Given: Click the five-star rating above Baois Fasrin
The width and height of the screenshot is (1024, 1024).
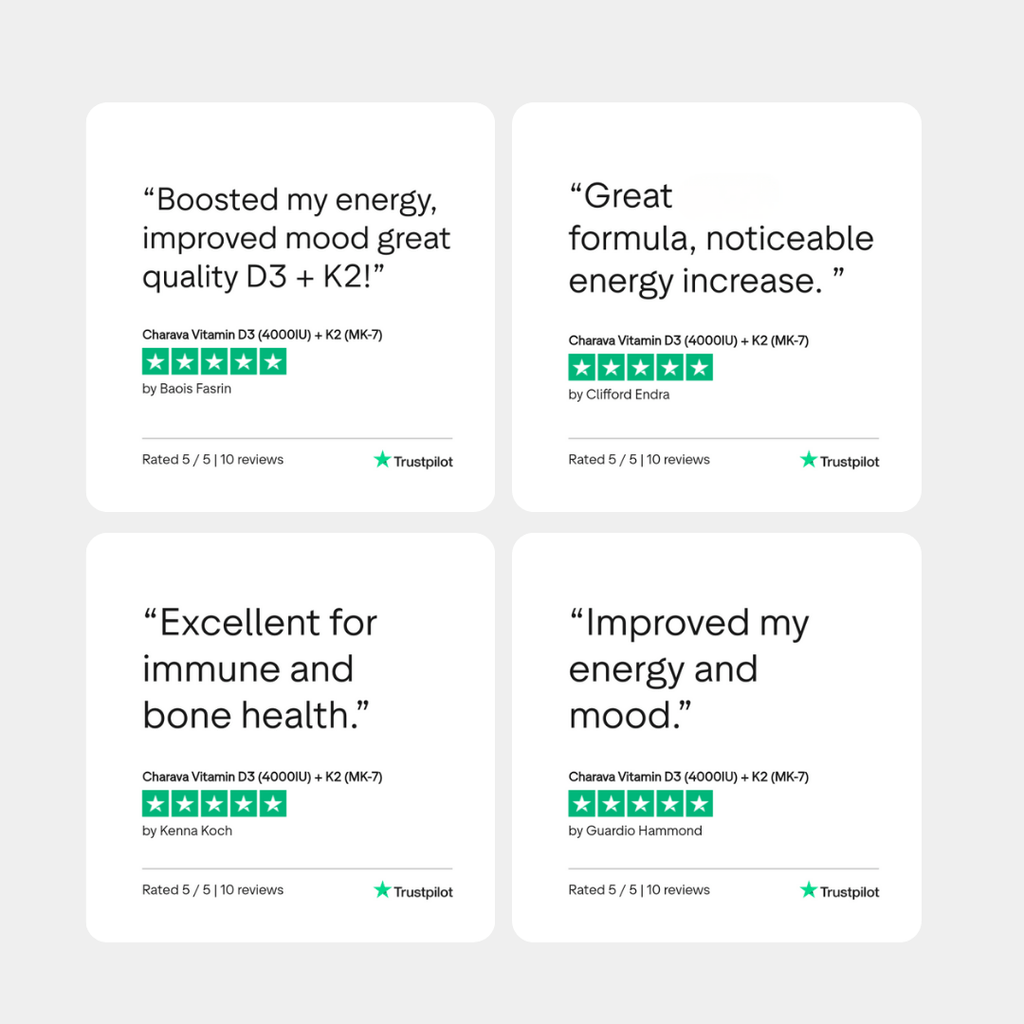Looking at the screenshot, I should coord(214,362).
